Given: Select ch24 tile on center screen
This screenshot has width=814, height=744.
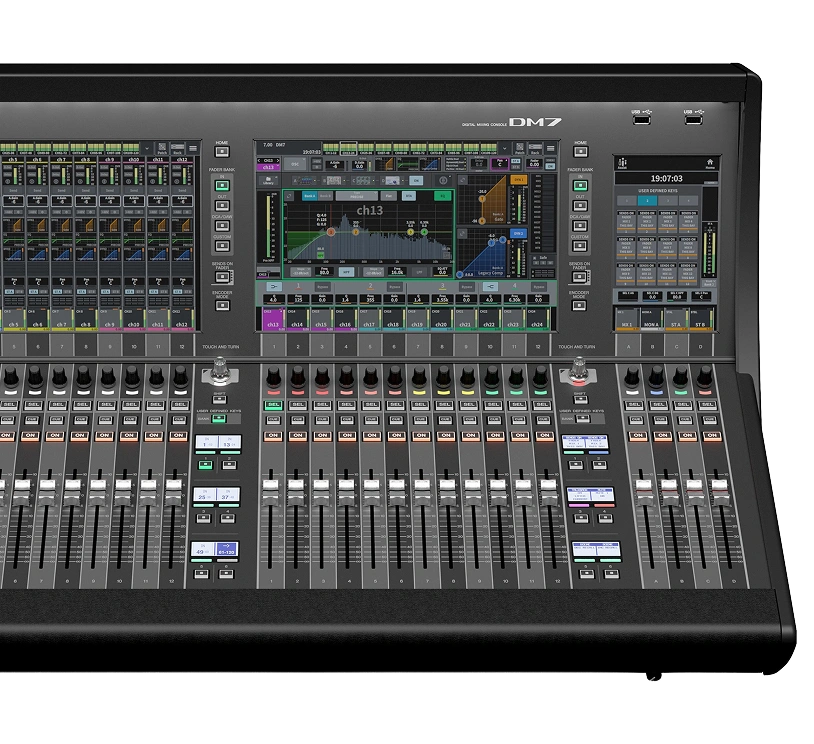Looking at the screenshot, I should (538, 319).
